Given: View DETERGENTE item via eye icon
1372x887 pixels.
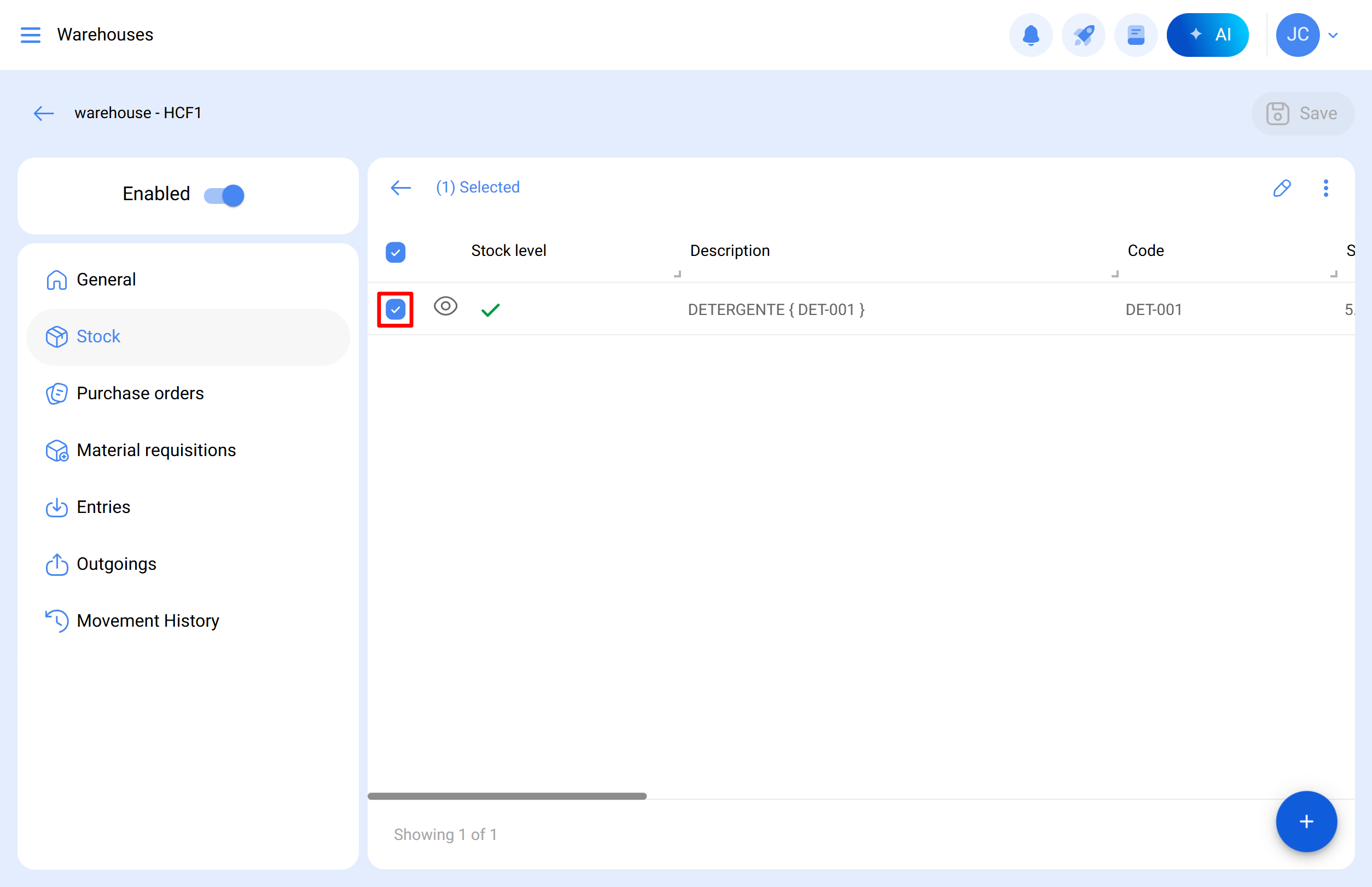Looking at the screenshot, I should [445, 306].
